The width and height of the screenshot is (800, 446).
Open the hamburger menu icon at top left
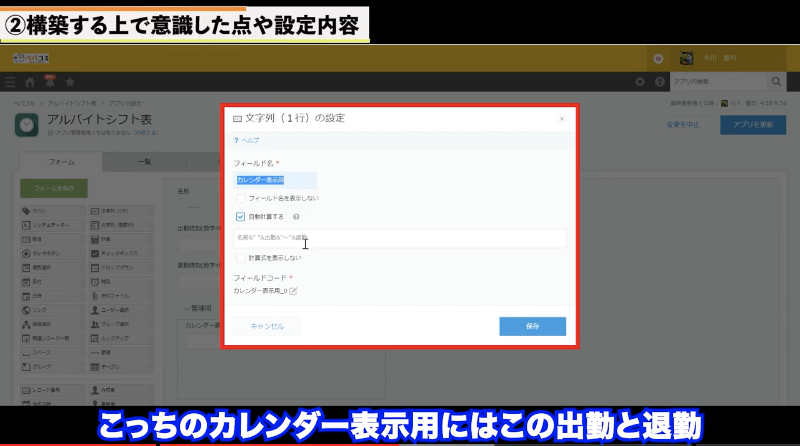tap(10, 81)
